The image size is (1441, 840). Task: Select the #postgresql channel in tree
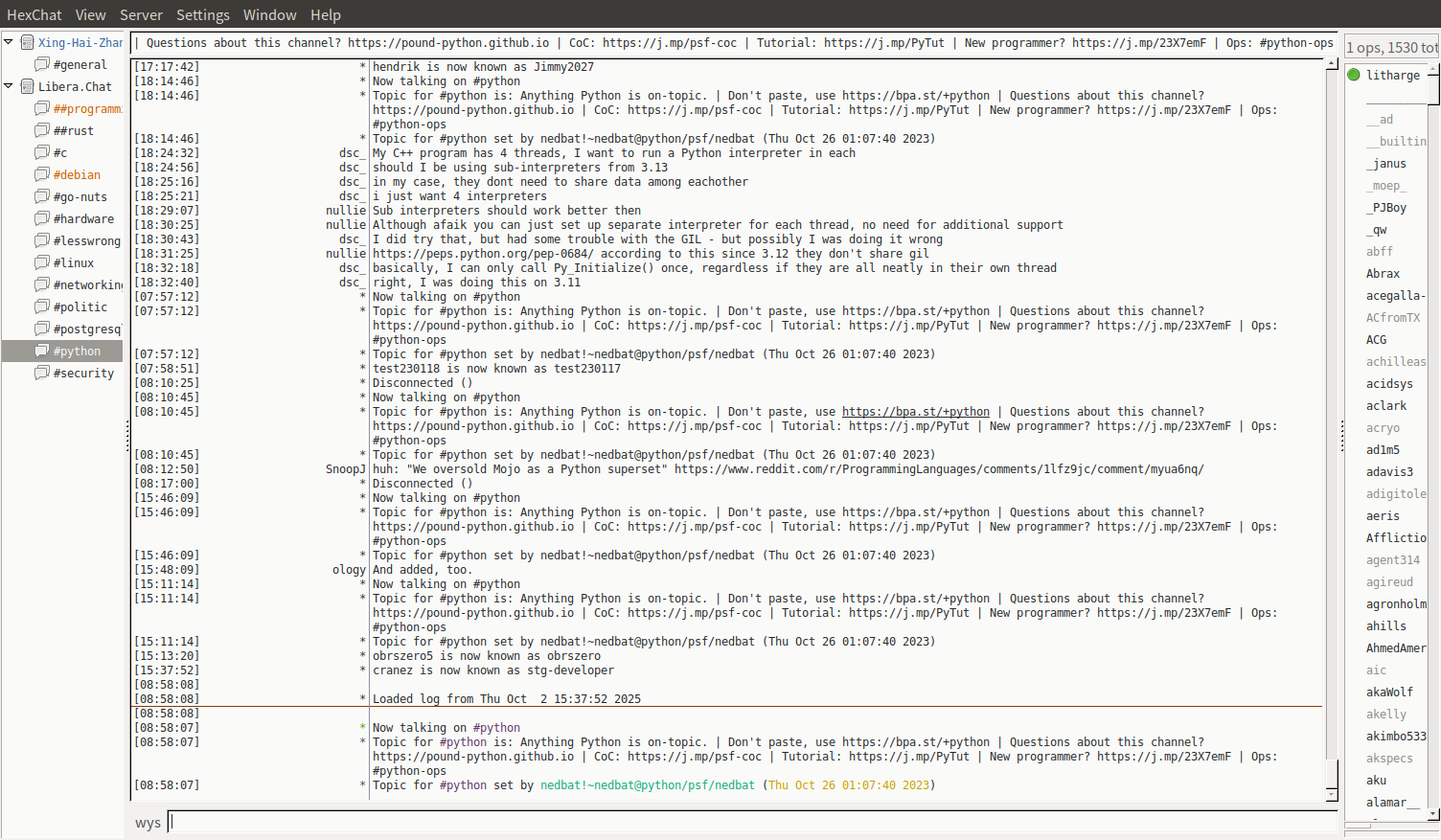[x=86, y=329]
